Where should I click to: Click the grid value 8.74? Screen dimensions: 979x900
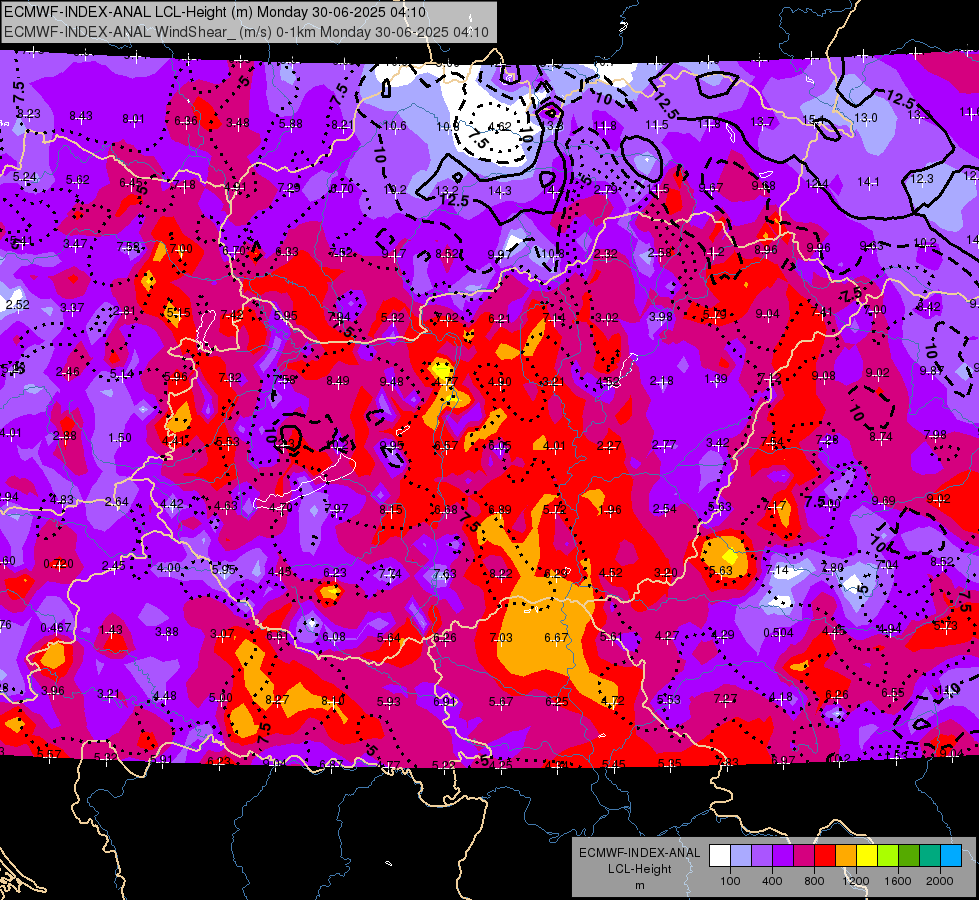pyautogui.click(x=881, y=437)
